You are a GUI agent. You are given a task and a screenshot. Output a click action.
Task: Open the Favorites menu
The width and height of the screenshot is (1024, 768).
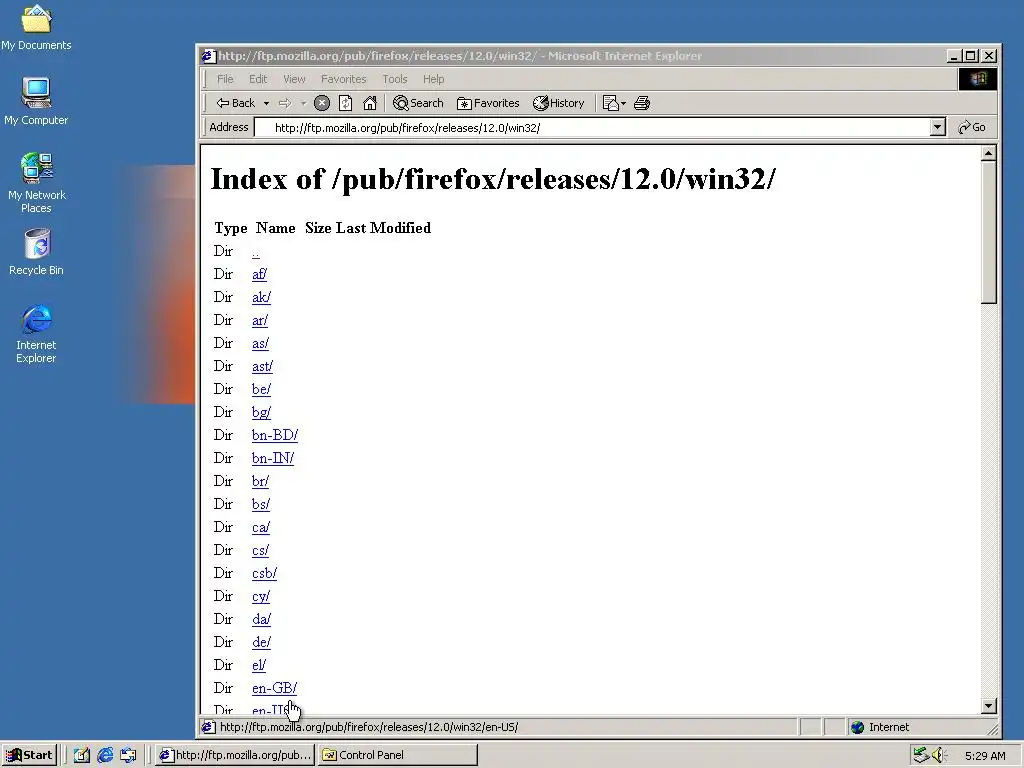pyautogui.click(x=344, y=79)
